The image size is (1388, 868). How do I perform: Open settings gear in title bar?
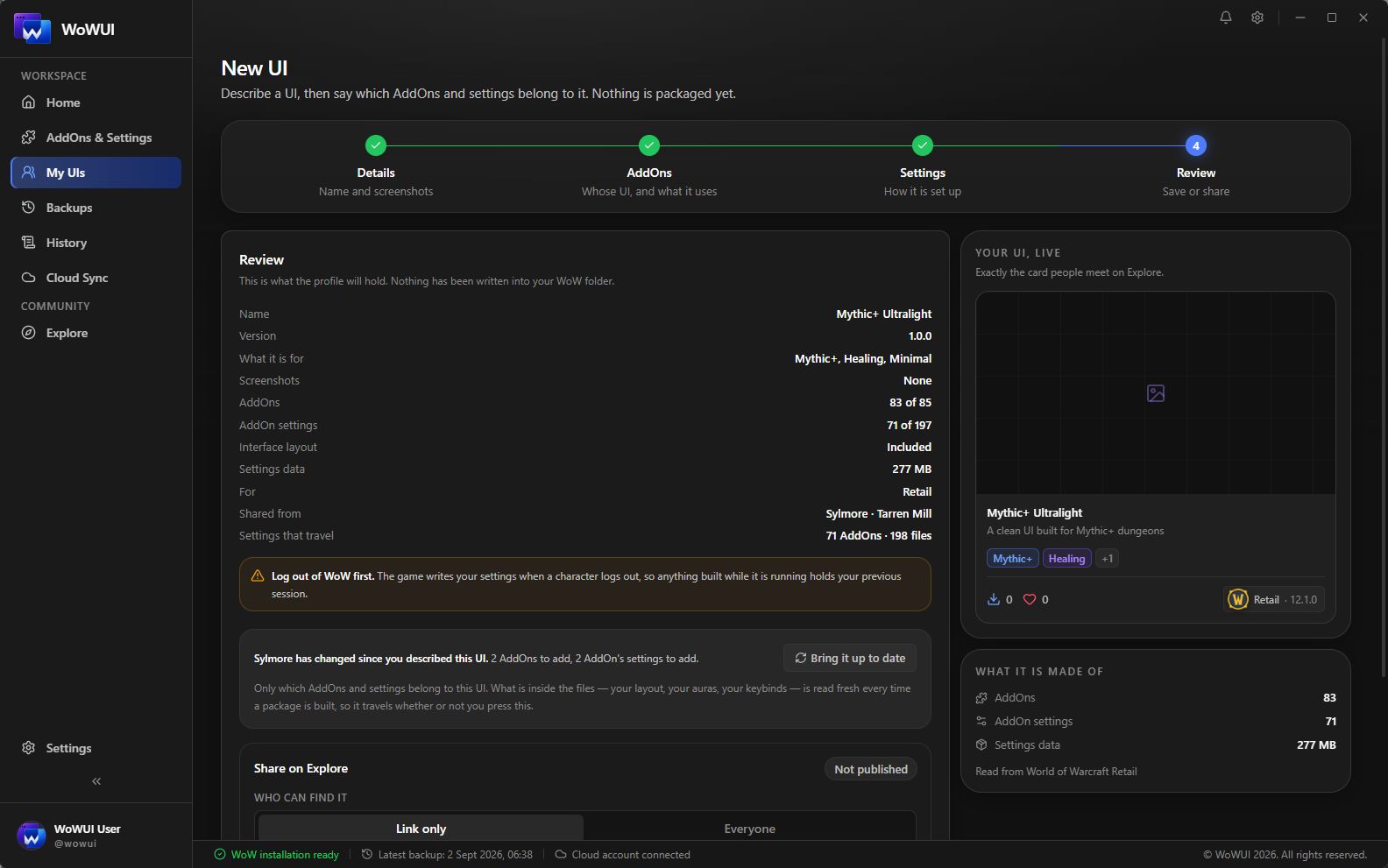click(x=1257, y=18)
